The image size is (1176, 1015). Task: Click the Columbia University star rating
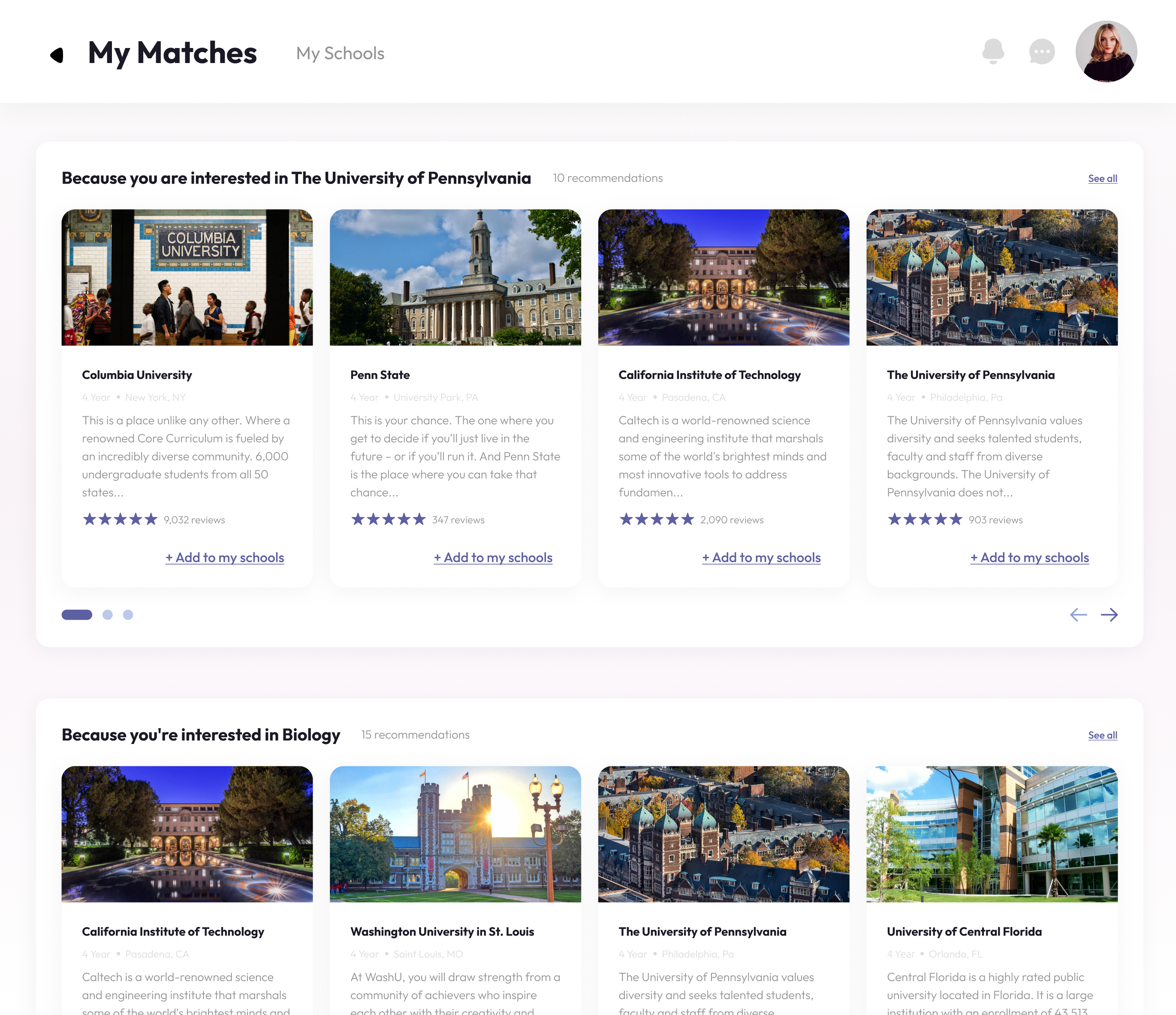(x=120, y=519)
